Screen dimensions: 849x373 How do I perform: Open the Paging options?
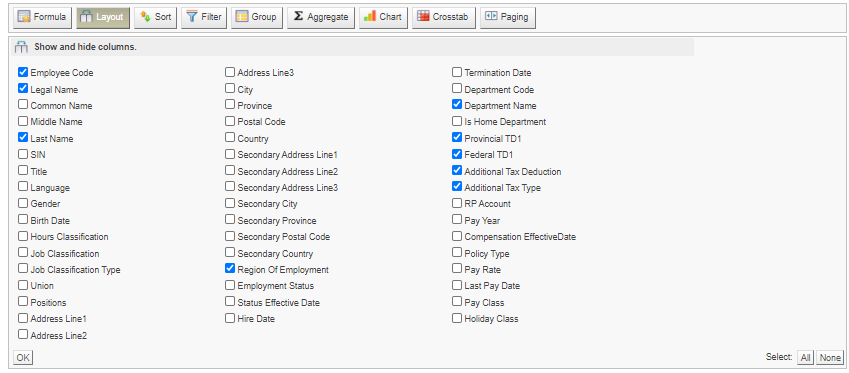coord(507,17)
